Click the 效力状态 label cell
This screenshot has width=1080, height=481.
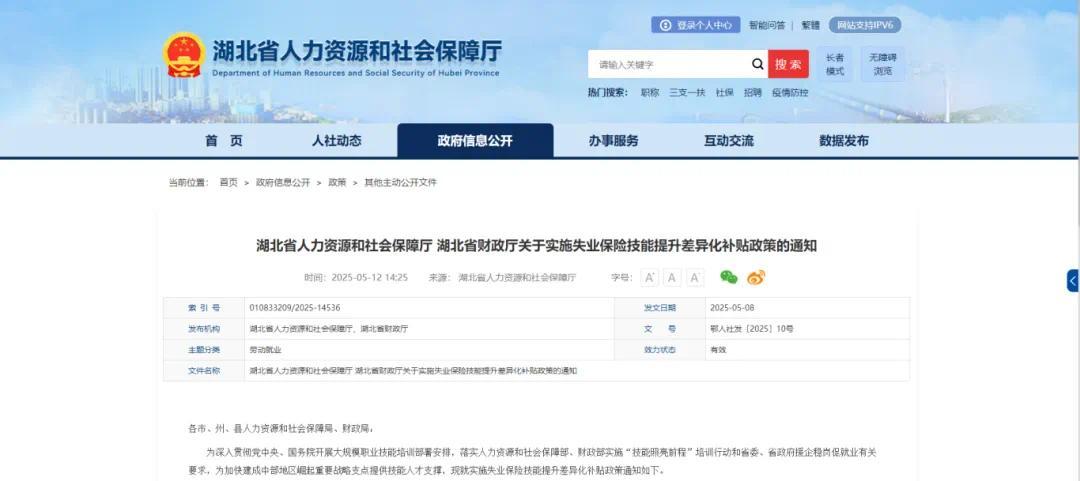point(660,350)
